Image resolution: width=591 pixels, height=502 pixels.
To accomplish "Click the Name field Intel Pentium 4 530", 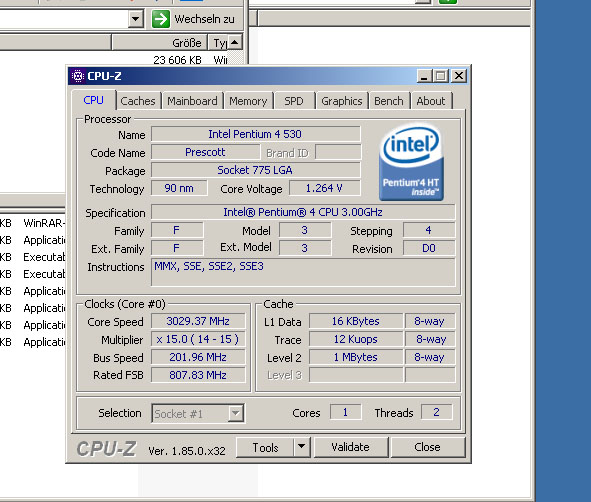I will tap(256, 134).
